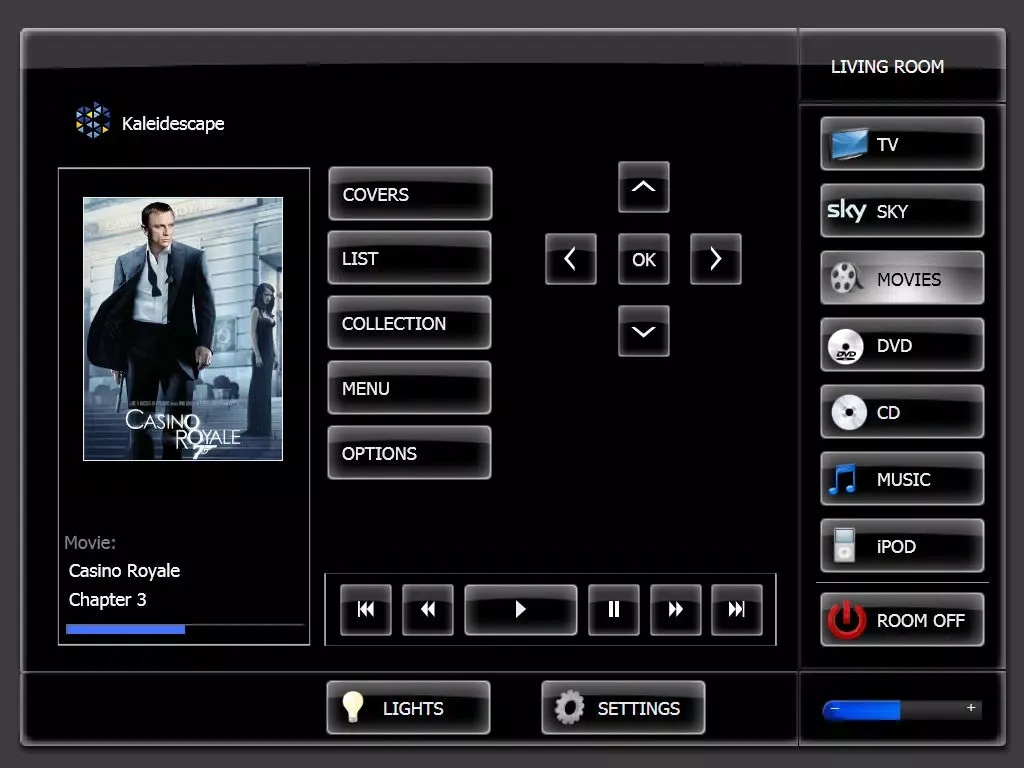
Task: Show the movie LIST view
Action: (x=410, y=258)
